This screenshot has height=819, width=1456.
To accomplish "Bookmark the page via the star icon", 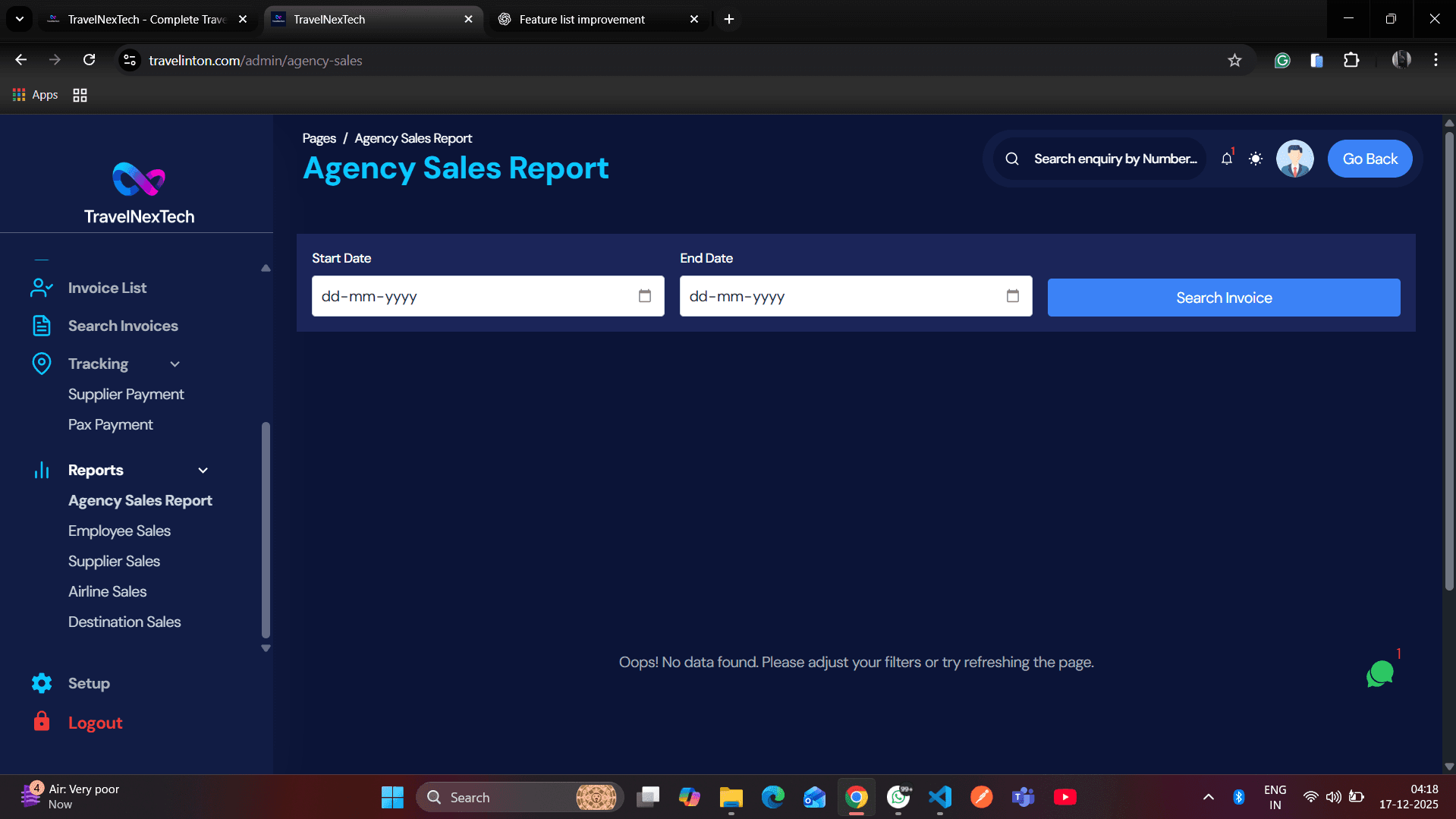I will (x=1234, y=60).
